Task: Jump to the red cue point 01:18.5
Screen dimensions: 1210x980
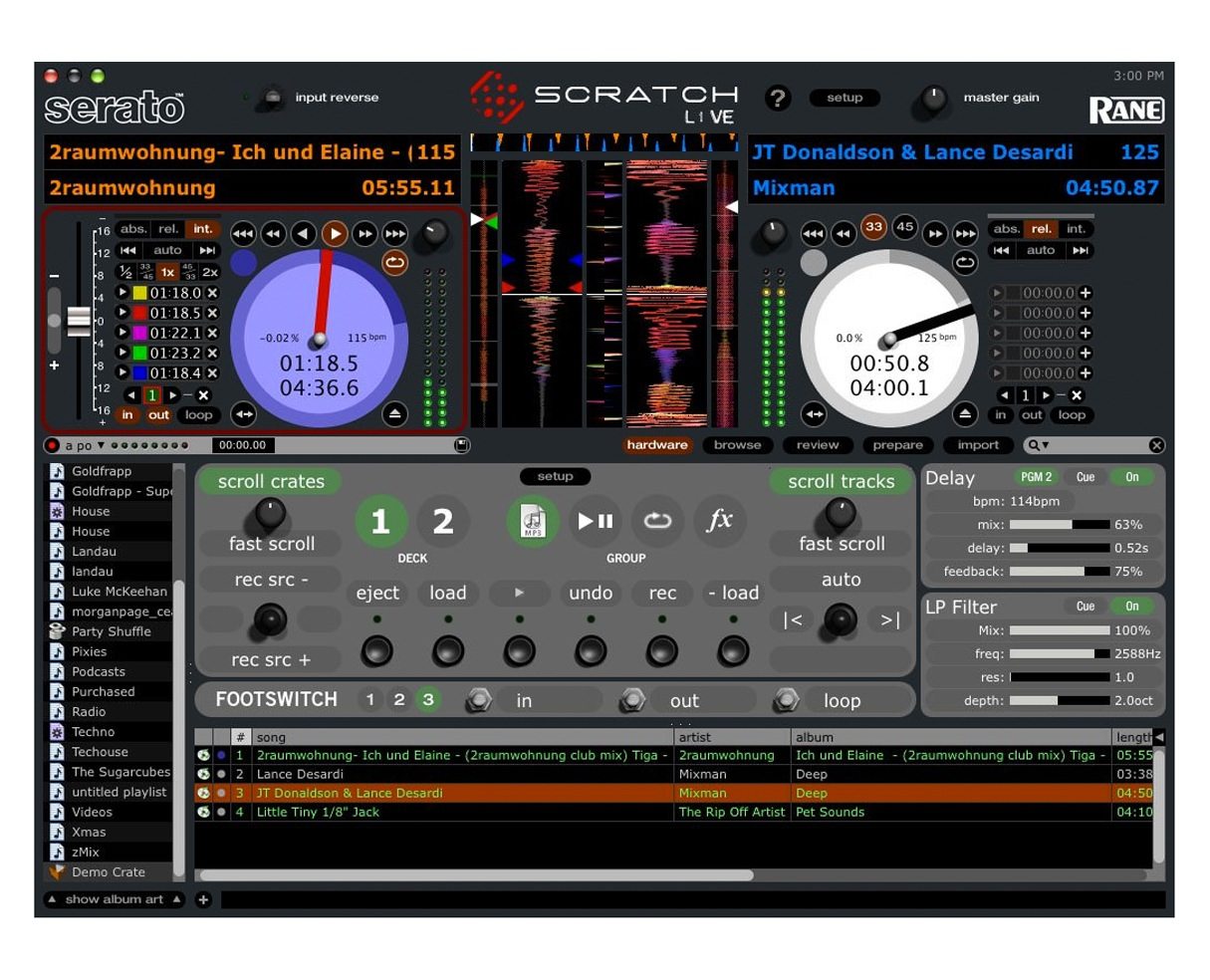Action: point(122,313)
